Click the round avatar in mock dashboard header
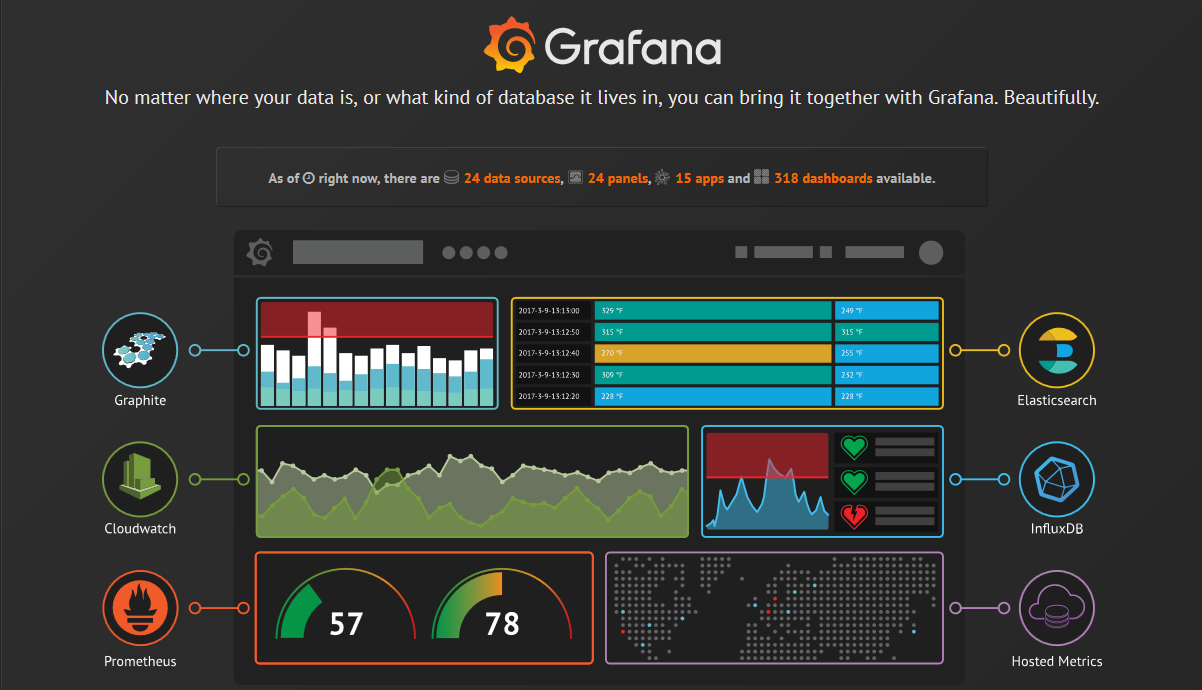This screenshot has height=690, width=1202. (x=931, y=253)
